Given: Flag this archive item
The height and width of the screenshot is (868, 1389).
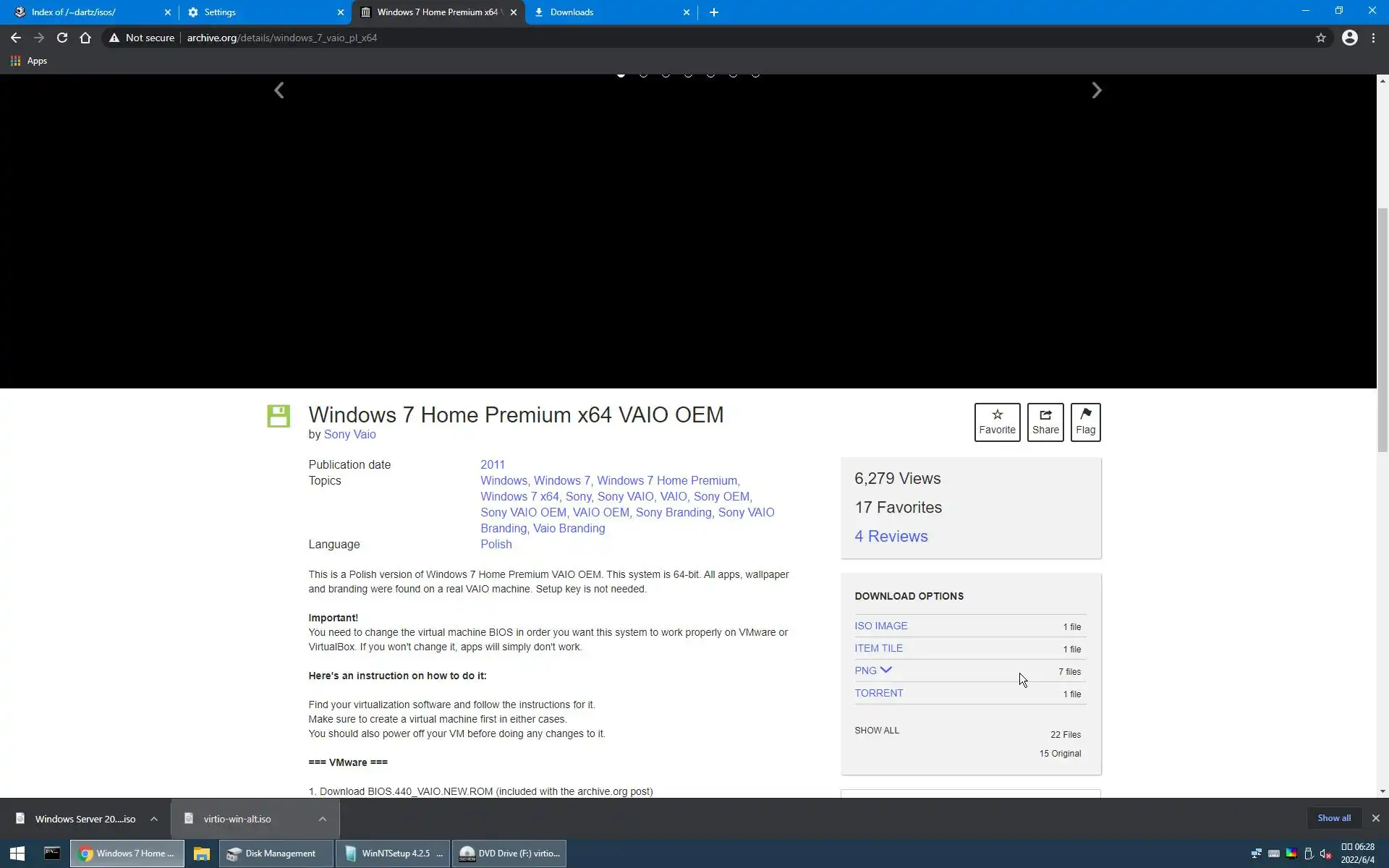Looking at the screenshot, I should click(x=1085, y=422).
